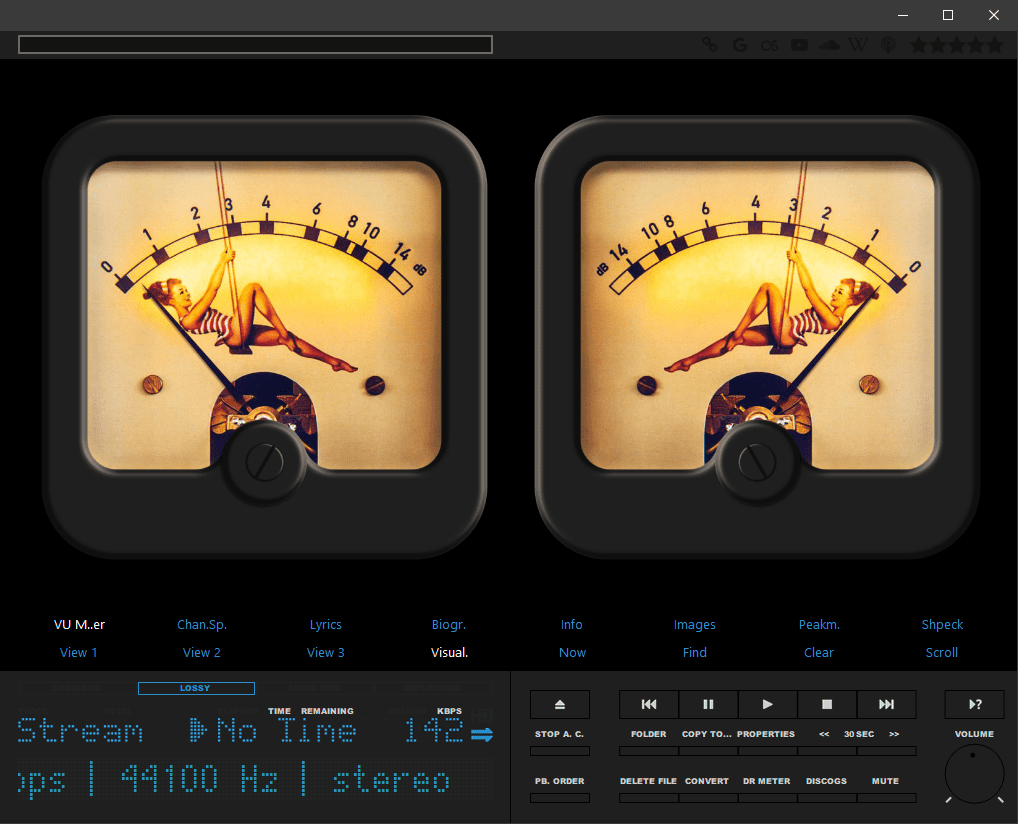Open the podcast icon

click(888, 45)
